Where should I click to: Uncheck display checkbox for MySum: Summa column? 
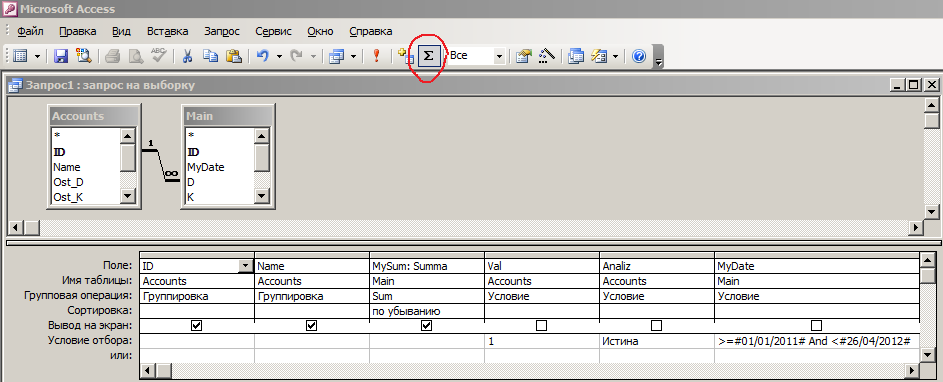tap(426, 325)
